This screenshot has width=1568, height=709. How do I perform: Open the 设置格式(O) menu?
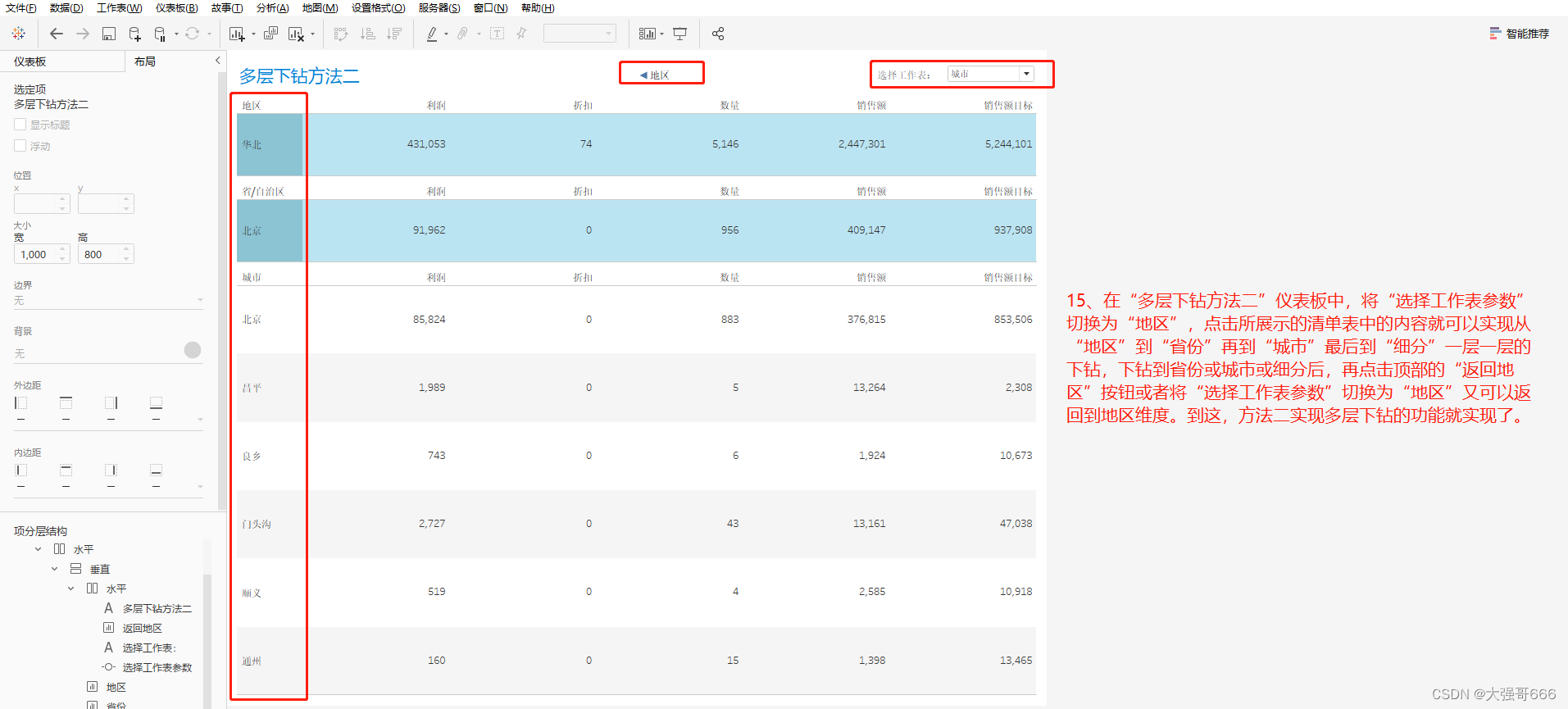tap(379, 8)
